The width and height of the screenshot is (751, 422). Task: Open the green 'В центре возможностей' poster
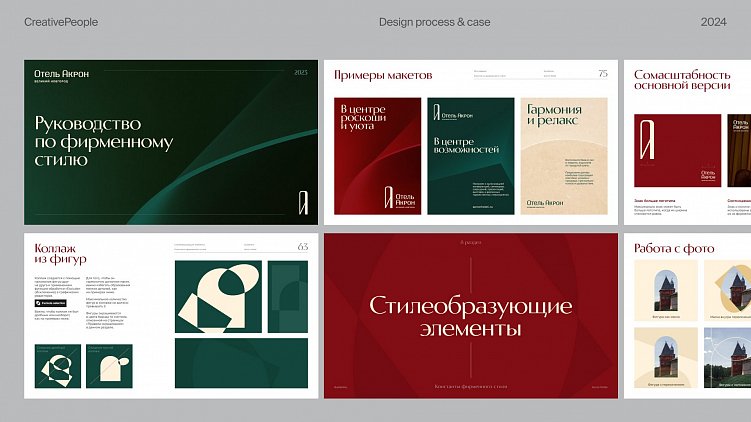[x=471, y=156]
